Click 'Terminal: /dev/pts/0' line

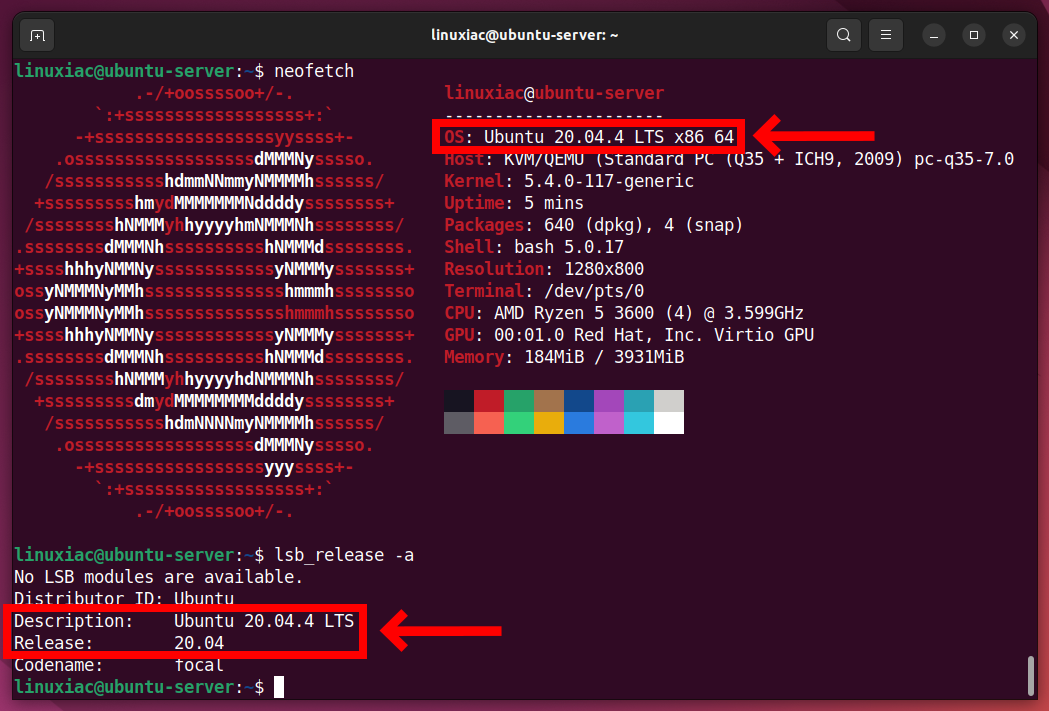click(x=544, y=291)
